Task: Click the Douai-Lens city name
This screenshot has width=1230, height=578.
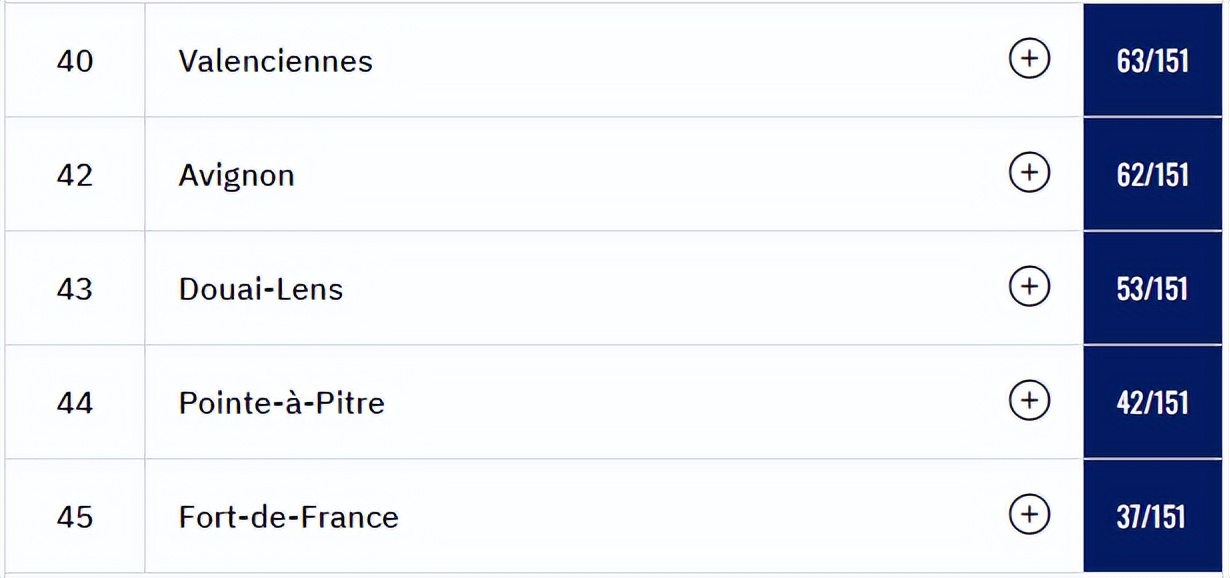Action: point(261,289)
